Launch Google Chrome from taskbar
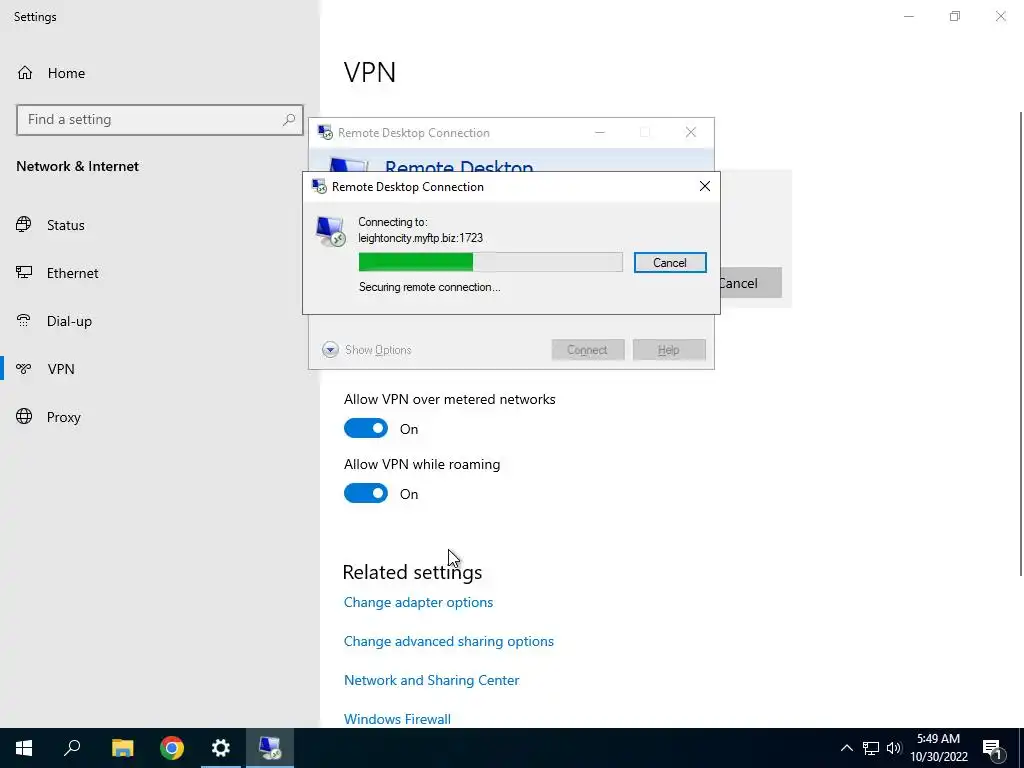 coord(172,748)
